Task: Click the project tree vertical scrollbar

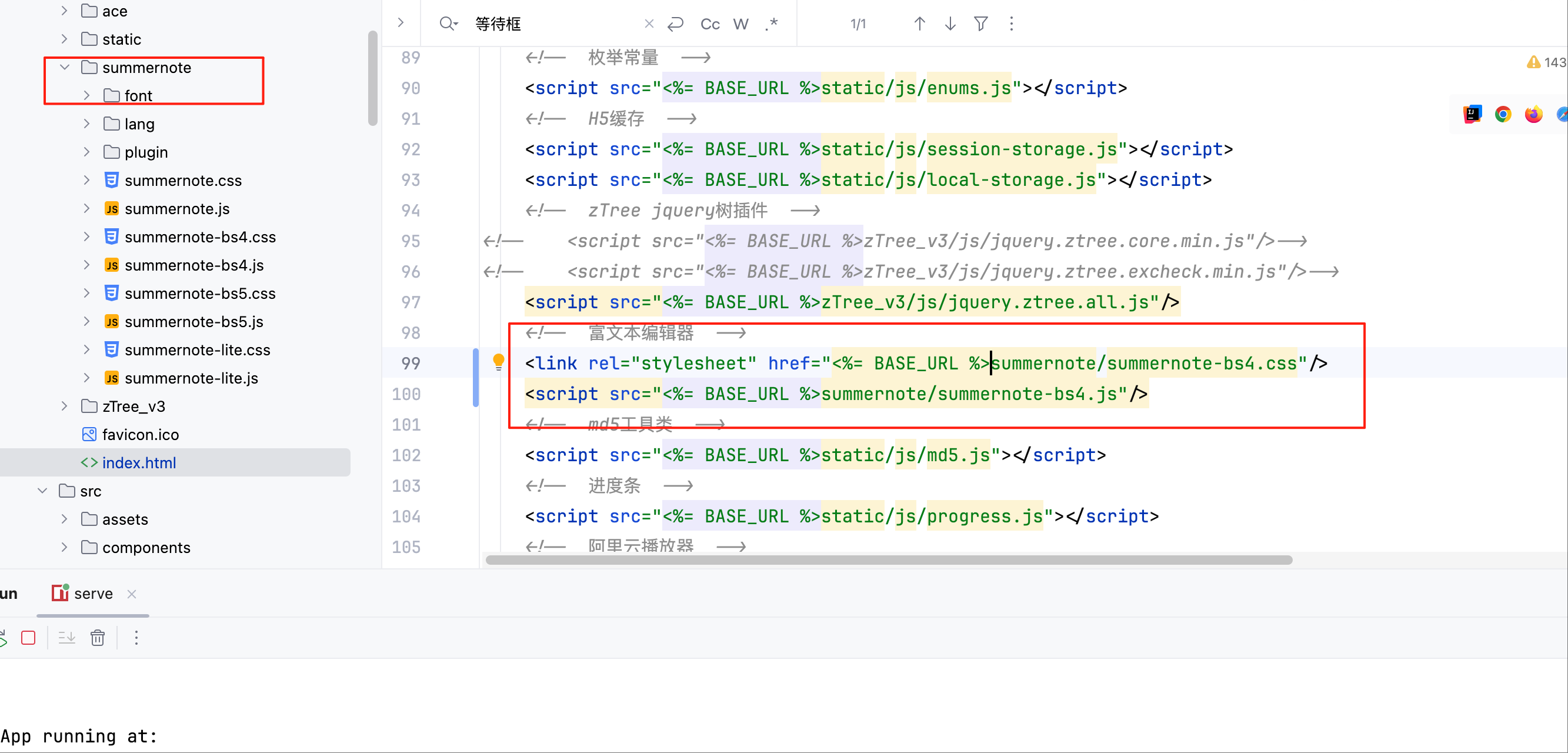Action: pyautogui.click(x=372, y=78)
